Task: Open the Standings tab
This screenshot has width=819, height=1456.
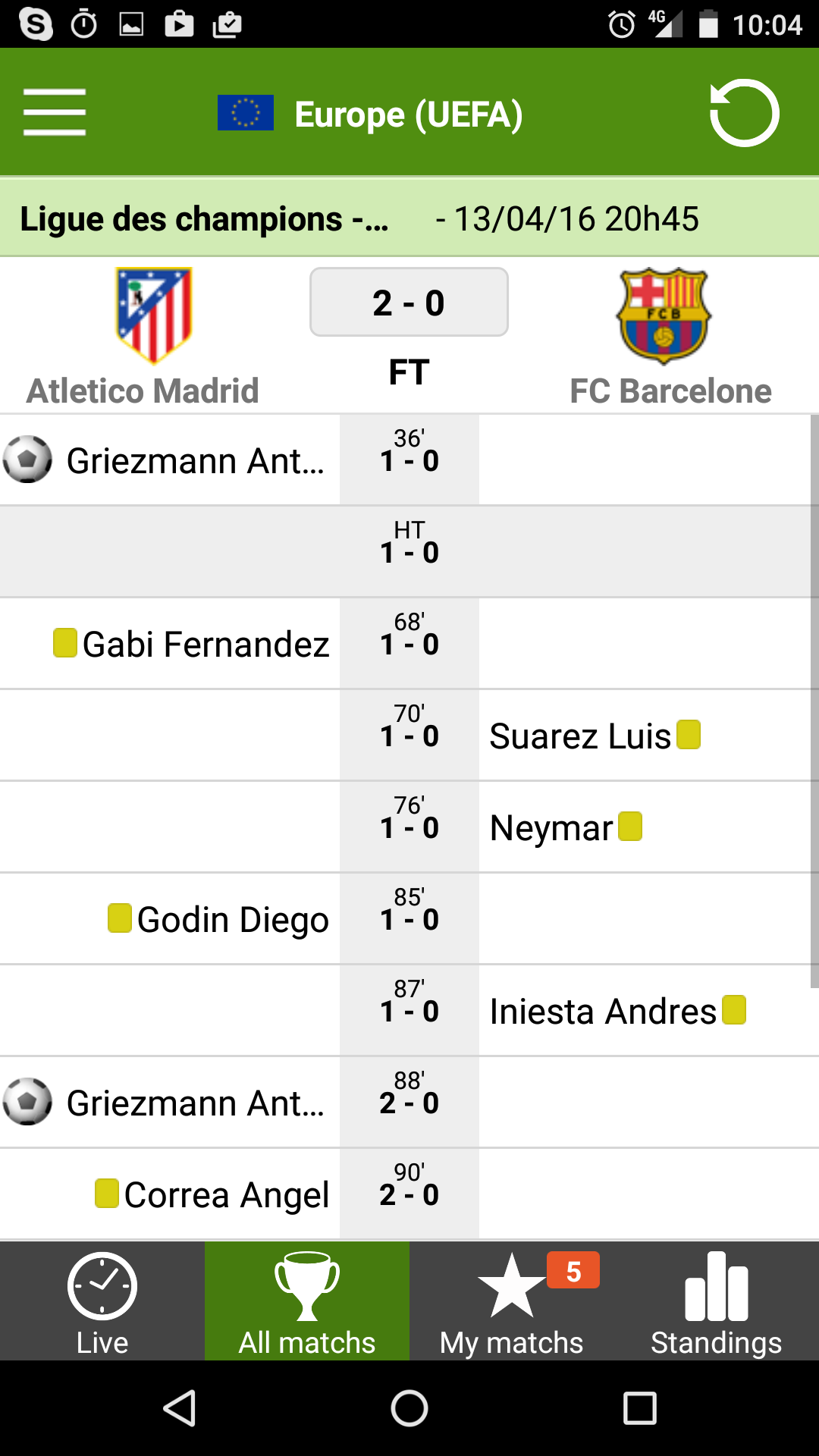Action: point(717,1301)
